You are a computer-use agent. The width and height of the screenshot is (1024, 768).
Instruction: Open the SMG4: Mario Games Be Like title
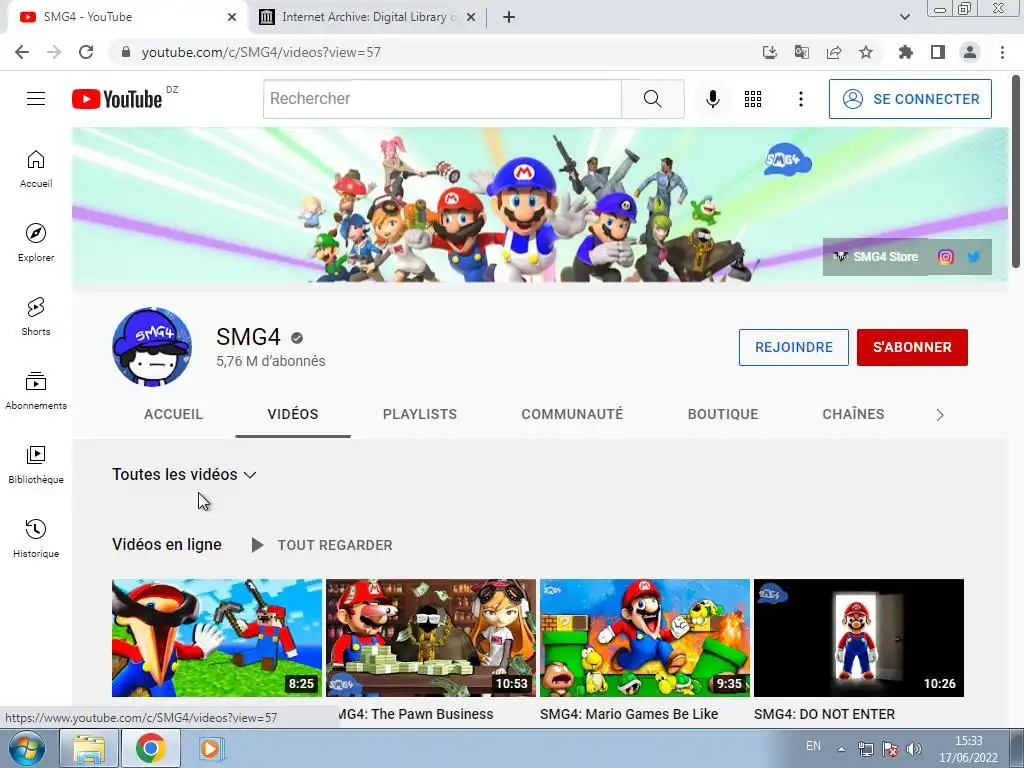(x=629, y=714)
